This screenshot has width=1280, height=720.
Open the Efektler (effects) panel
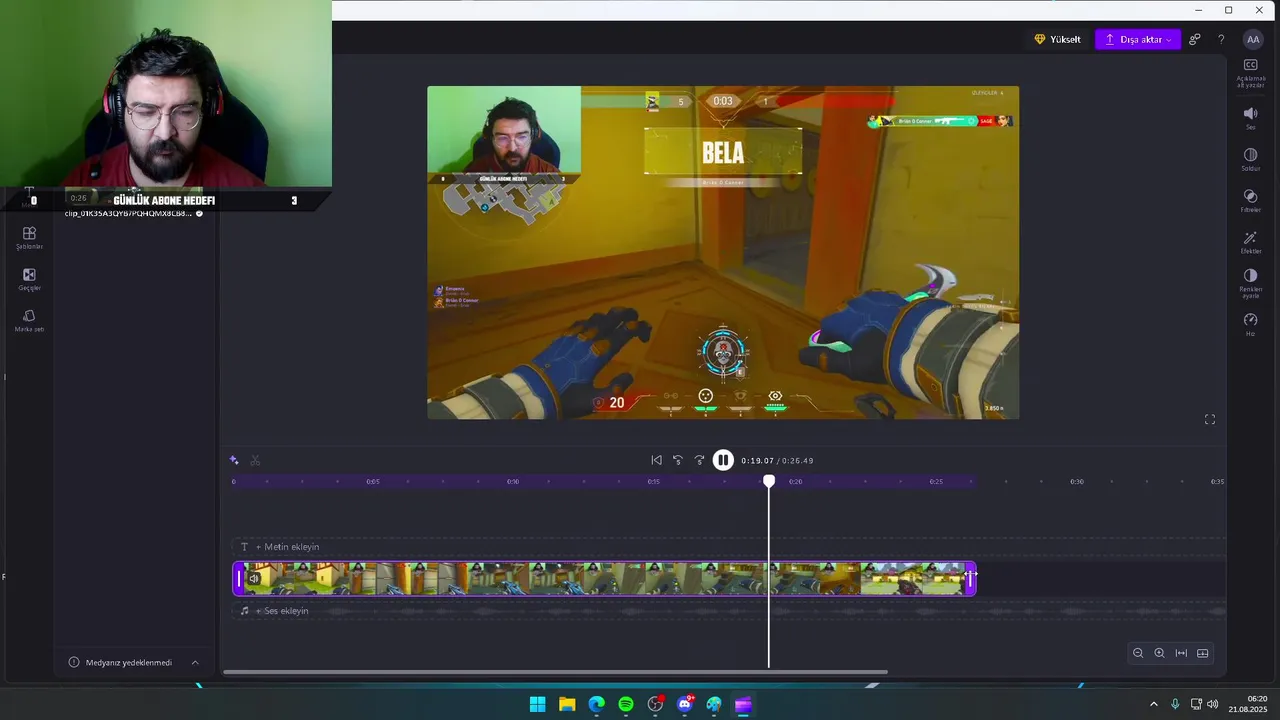[x=1250, y=242]
